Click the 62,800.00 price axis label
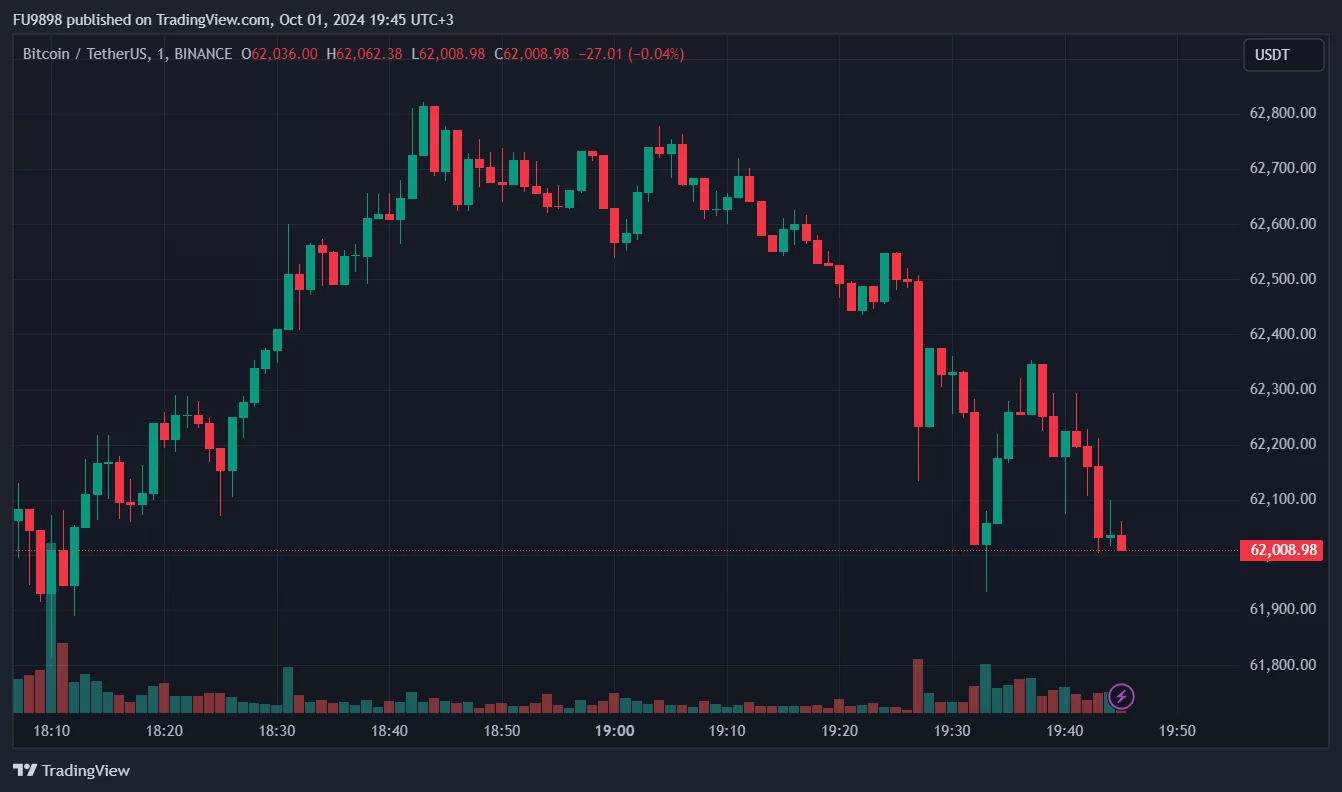The image size is (1342, 792). coord(1282,113)
